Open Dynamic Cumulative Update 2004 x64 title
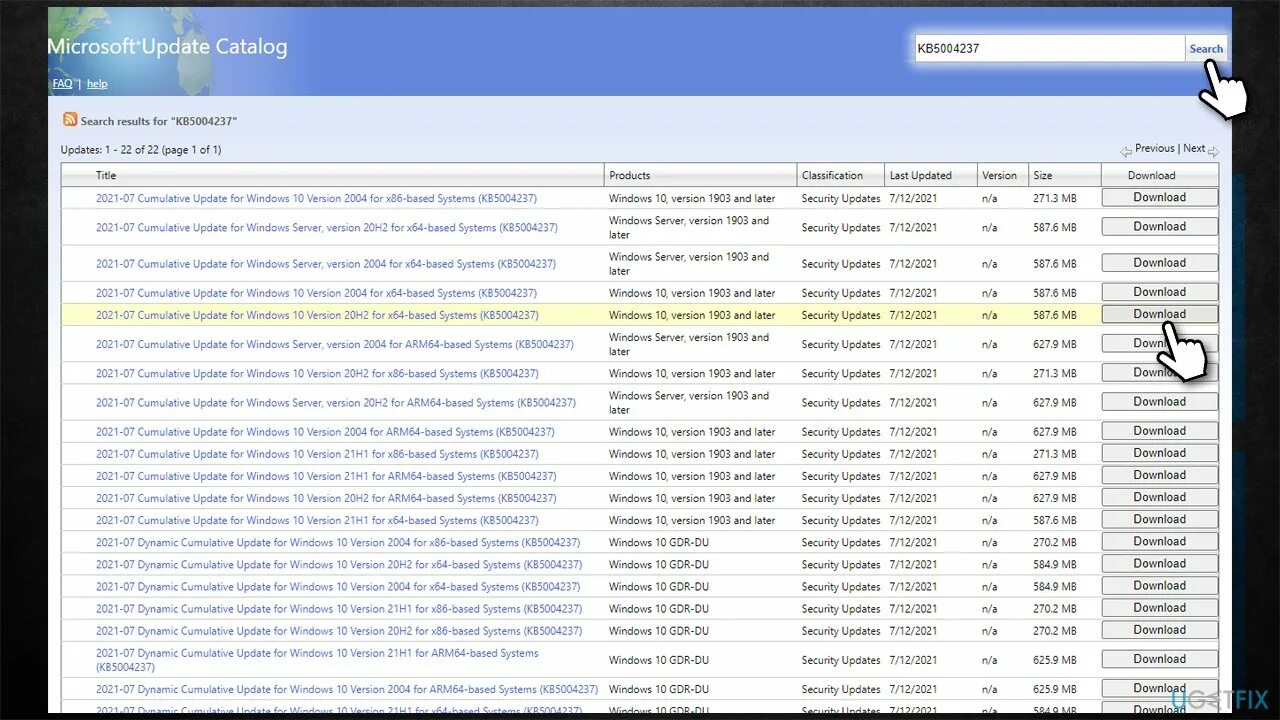The image size is (1280, 720). tap(338, 587)
